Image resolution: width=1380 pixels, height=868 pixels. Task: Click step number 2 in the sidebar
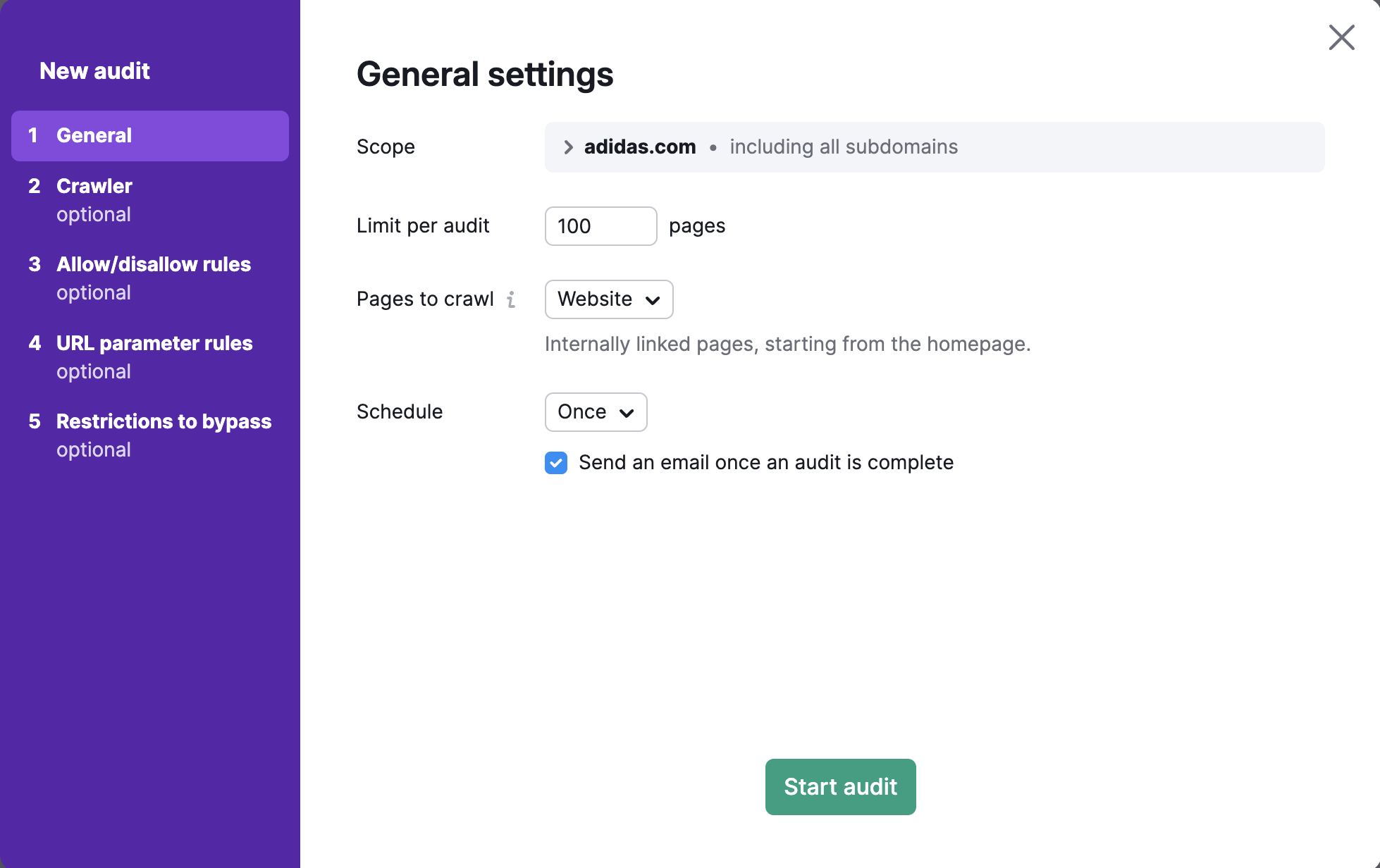[35, 186]
